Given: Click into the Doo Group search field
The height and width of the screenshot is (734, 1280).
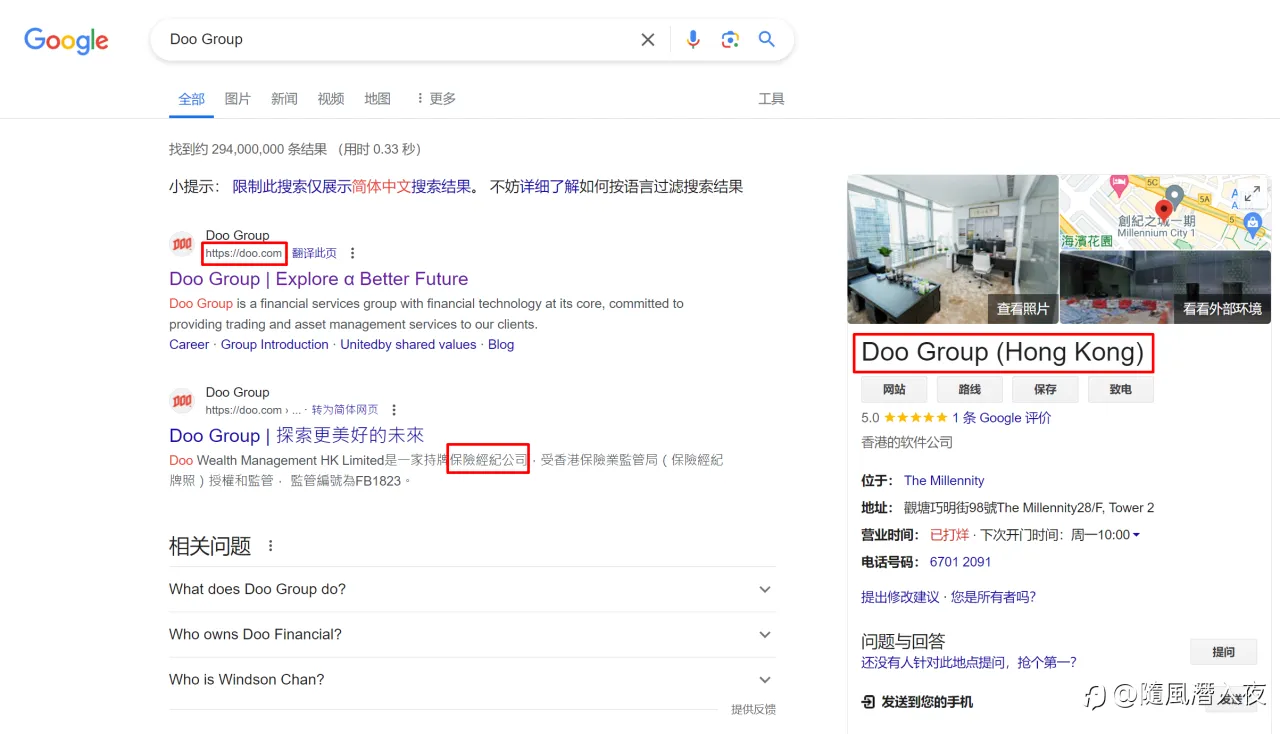Looking at the screenshot, I should point(400,39).
